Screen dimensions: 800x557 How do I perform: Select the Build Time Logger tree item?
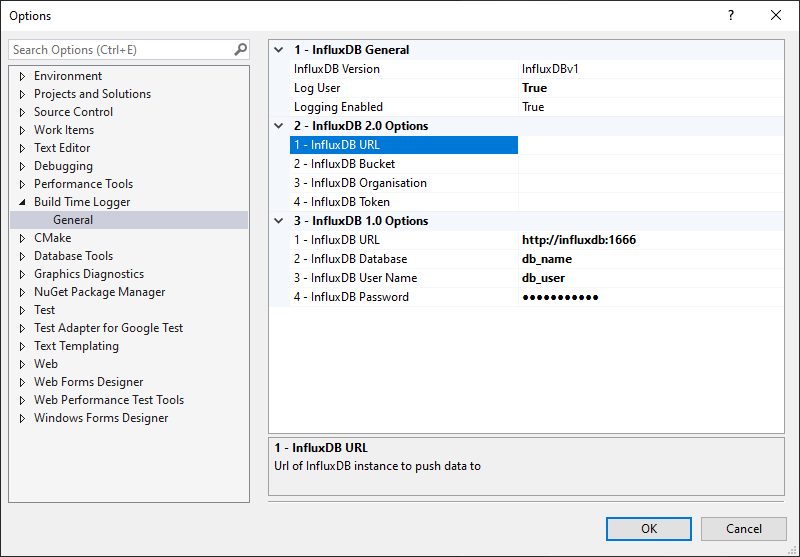click(82, 202)
